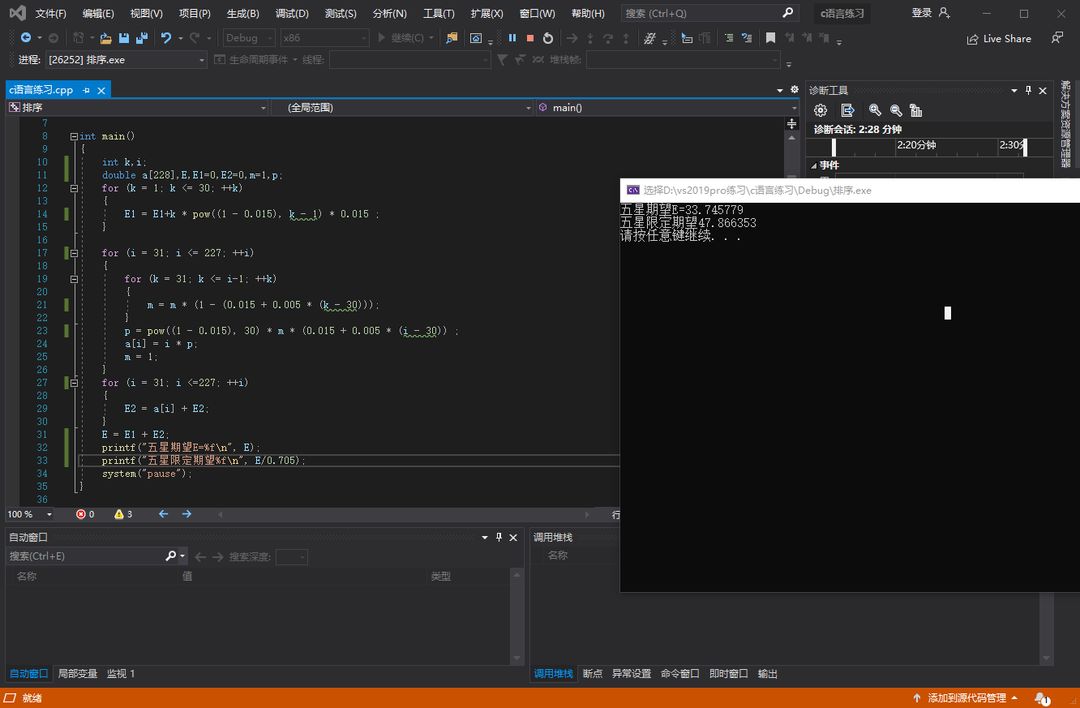The height and width of the screenshot is (708, 1080).
Task: Switch to the 即时窗口 tab
Action: coord(729,674)
